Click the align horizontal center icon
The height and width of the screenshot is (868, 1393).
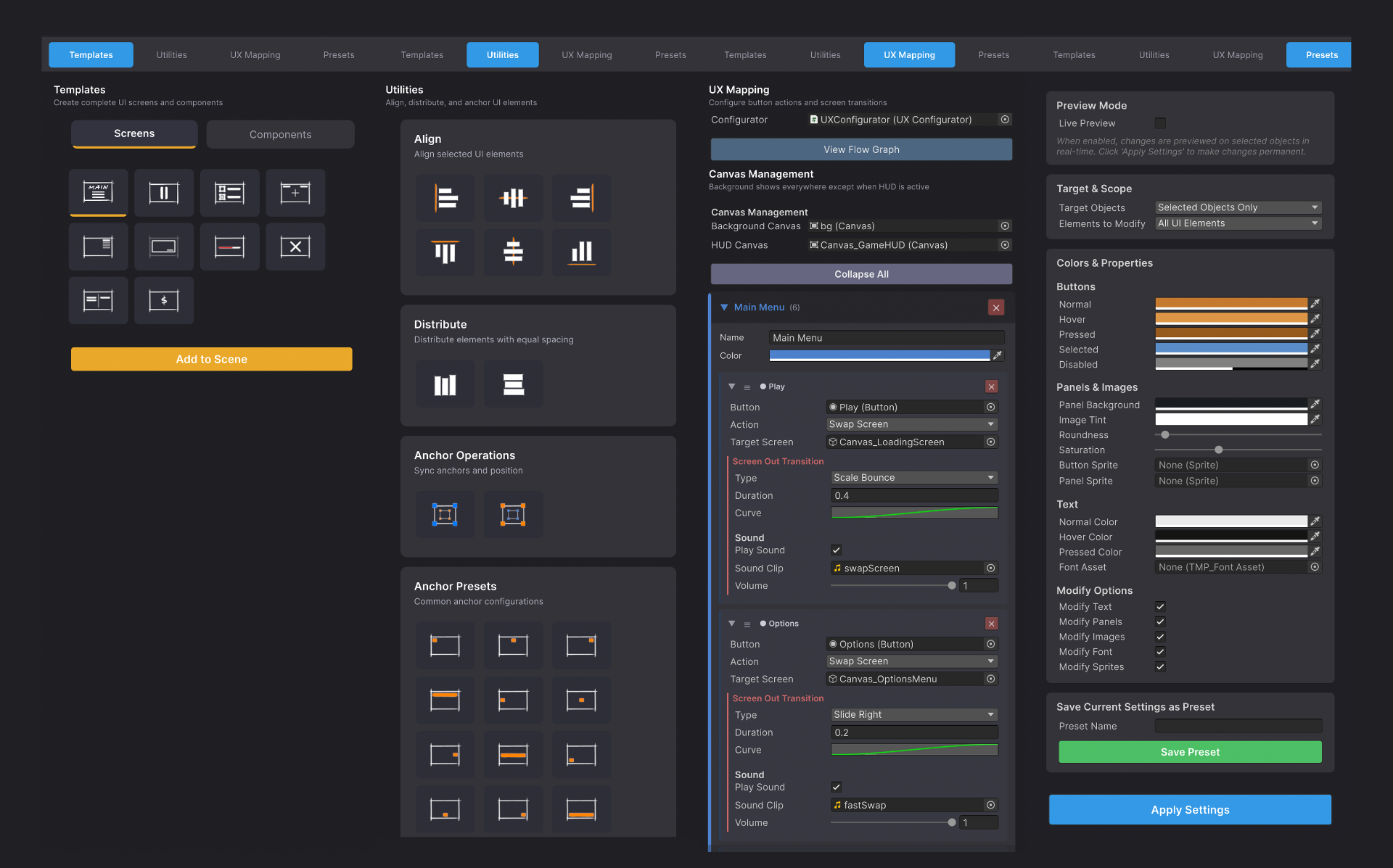point(514,197)
